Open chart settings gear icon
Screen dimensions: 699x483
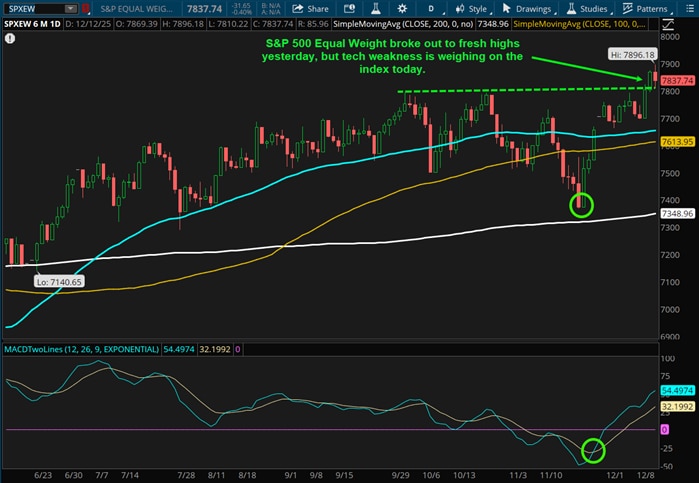[x=402, y=8]
